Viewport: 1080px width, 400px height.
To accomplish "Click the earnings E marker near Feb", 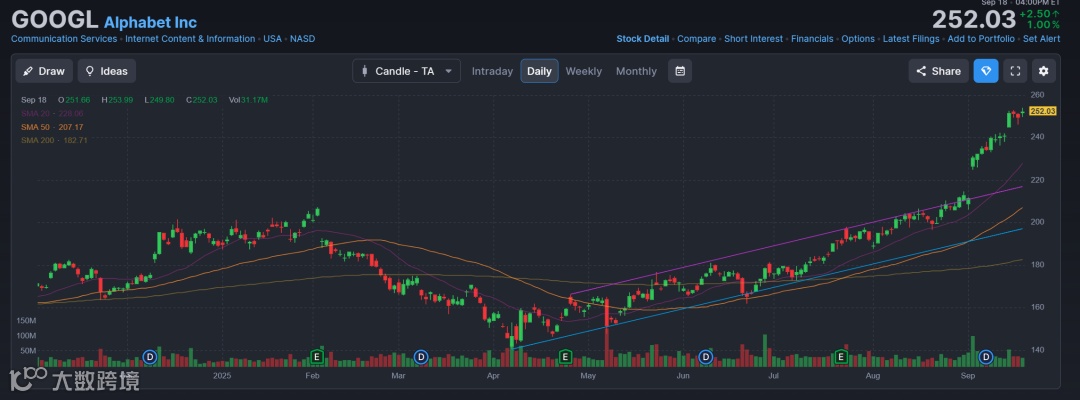I will click(x=317, y=357).
